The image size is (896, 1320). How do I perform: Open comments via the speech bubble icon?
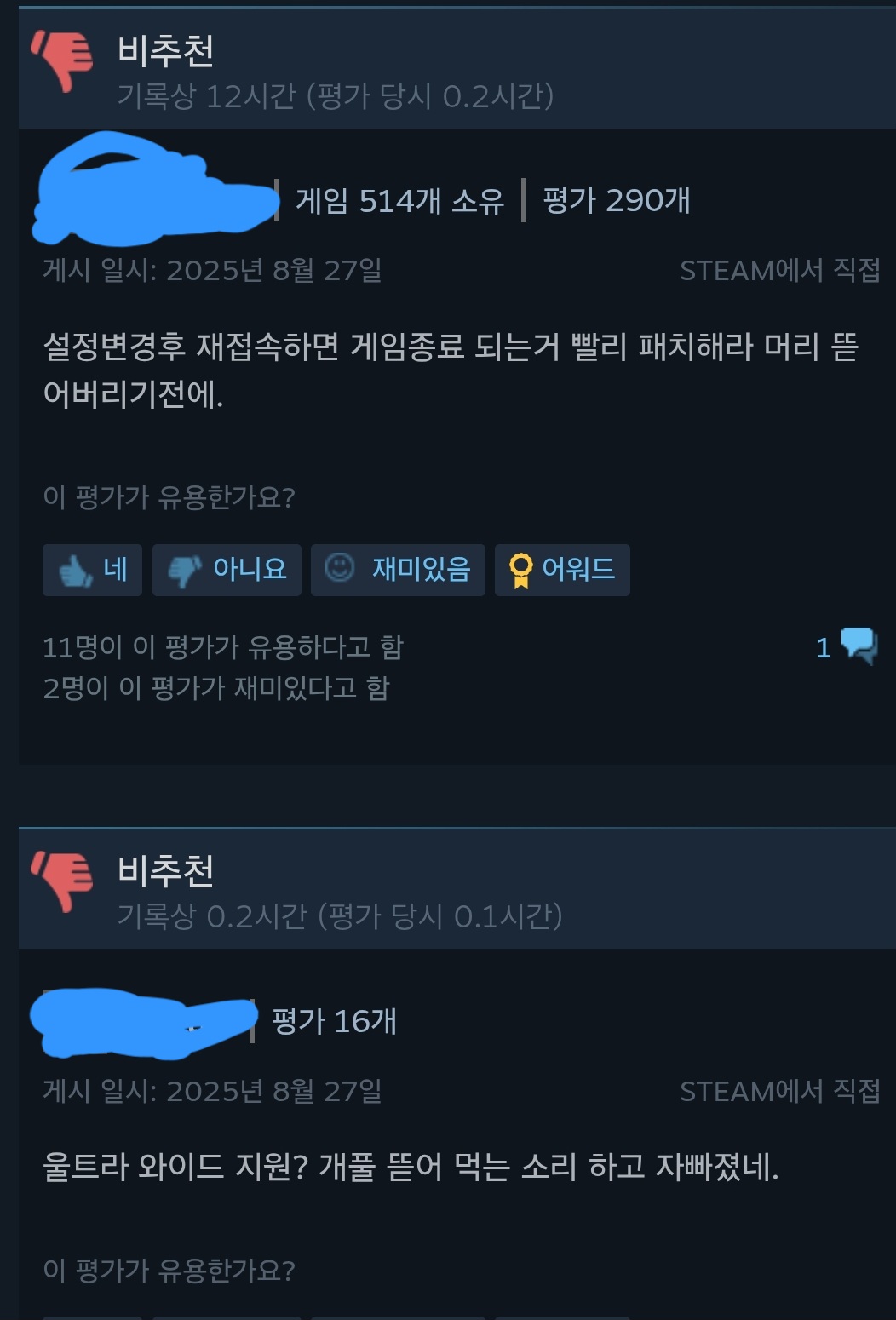(x=859, y=646)
